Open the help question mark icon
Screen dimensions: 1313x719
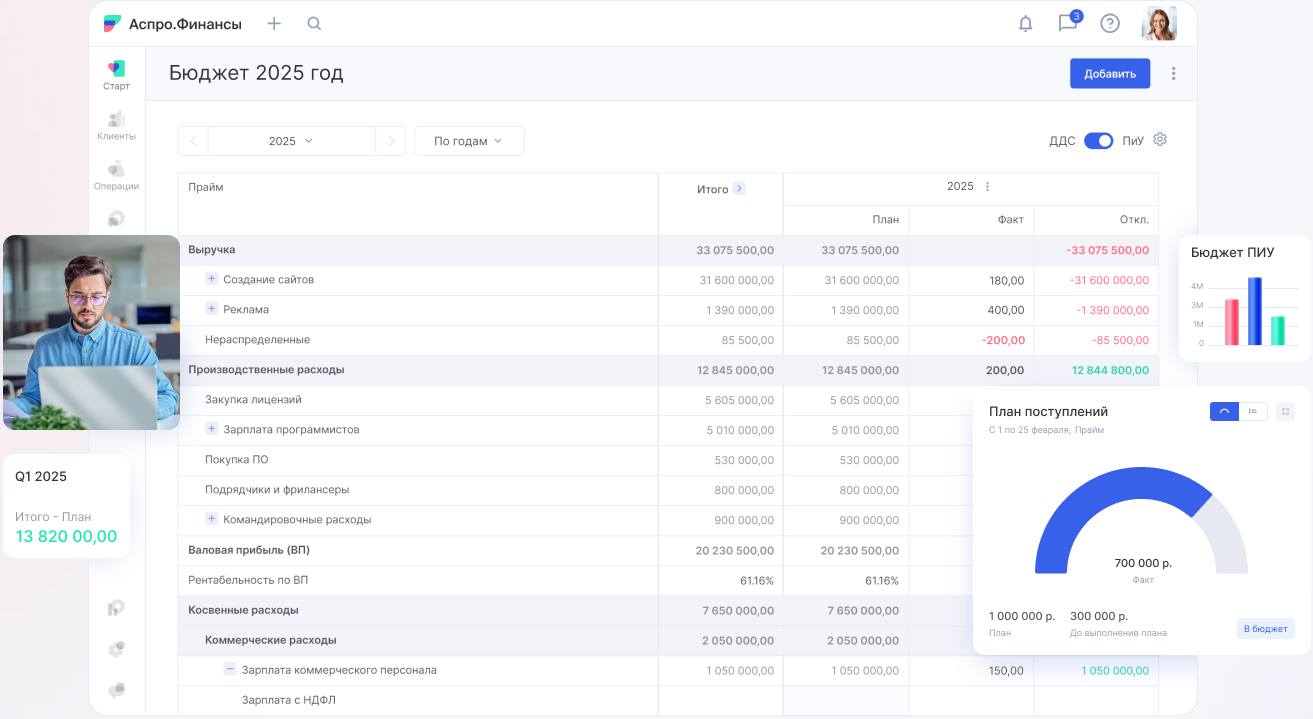(x=1109, y=24)
